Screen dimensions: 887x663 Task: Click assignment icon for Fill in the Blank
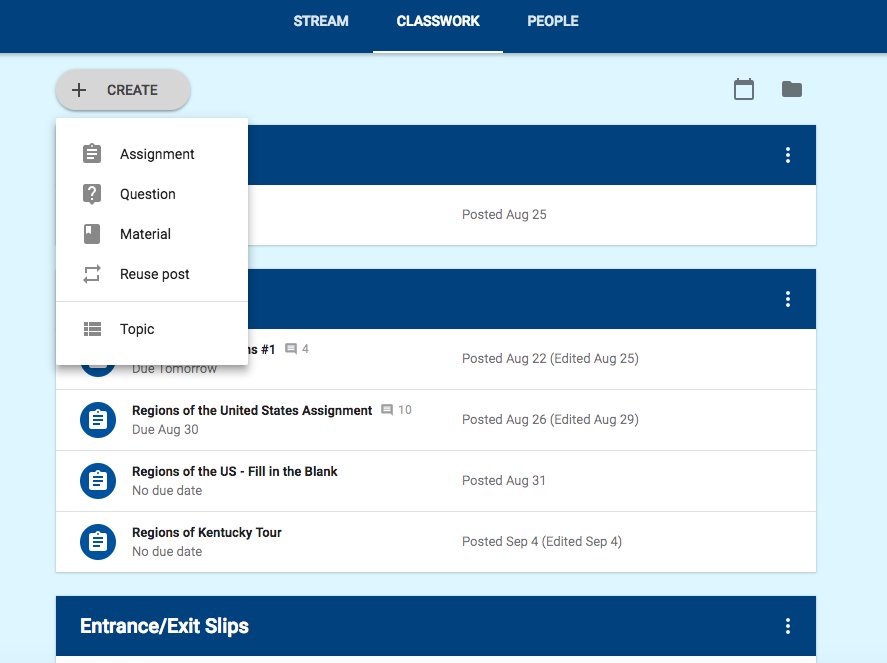click(x=98, y=481)
